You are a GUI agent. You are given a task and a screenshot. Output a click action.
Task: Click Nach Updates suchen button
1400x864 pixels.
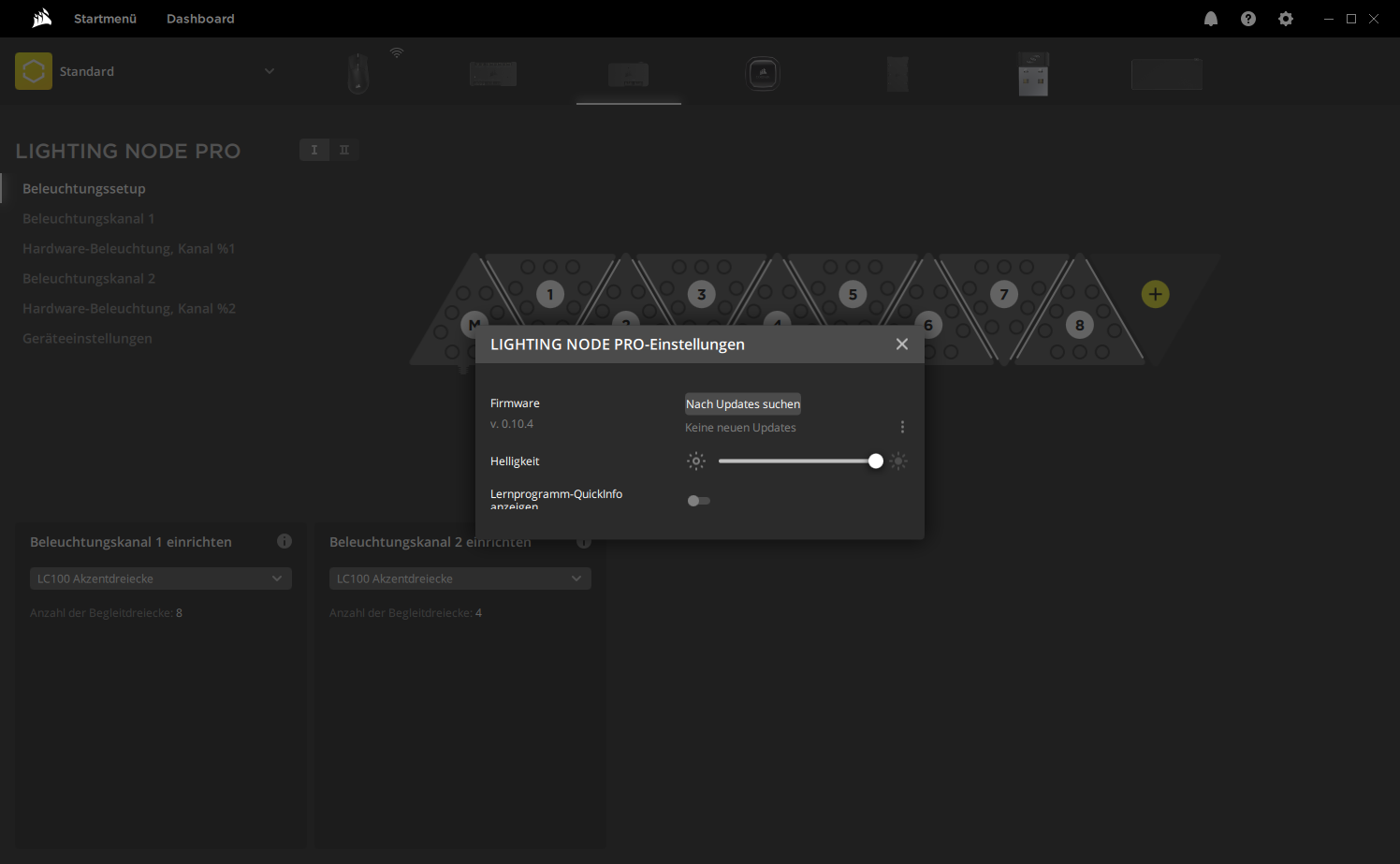coord(743,404)
